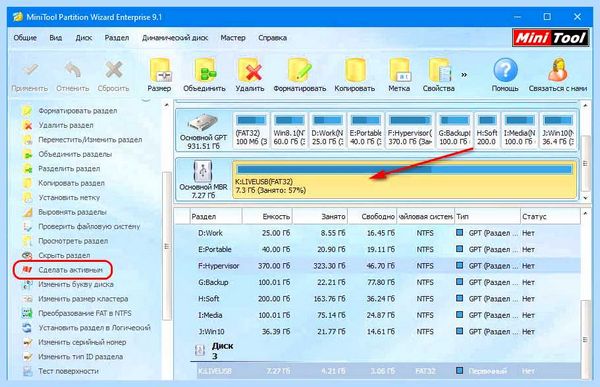Open the Размер (Resize) tool
Viewport: 600px width, 387px height.
(x=159, y=75)
